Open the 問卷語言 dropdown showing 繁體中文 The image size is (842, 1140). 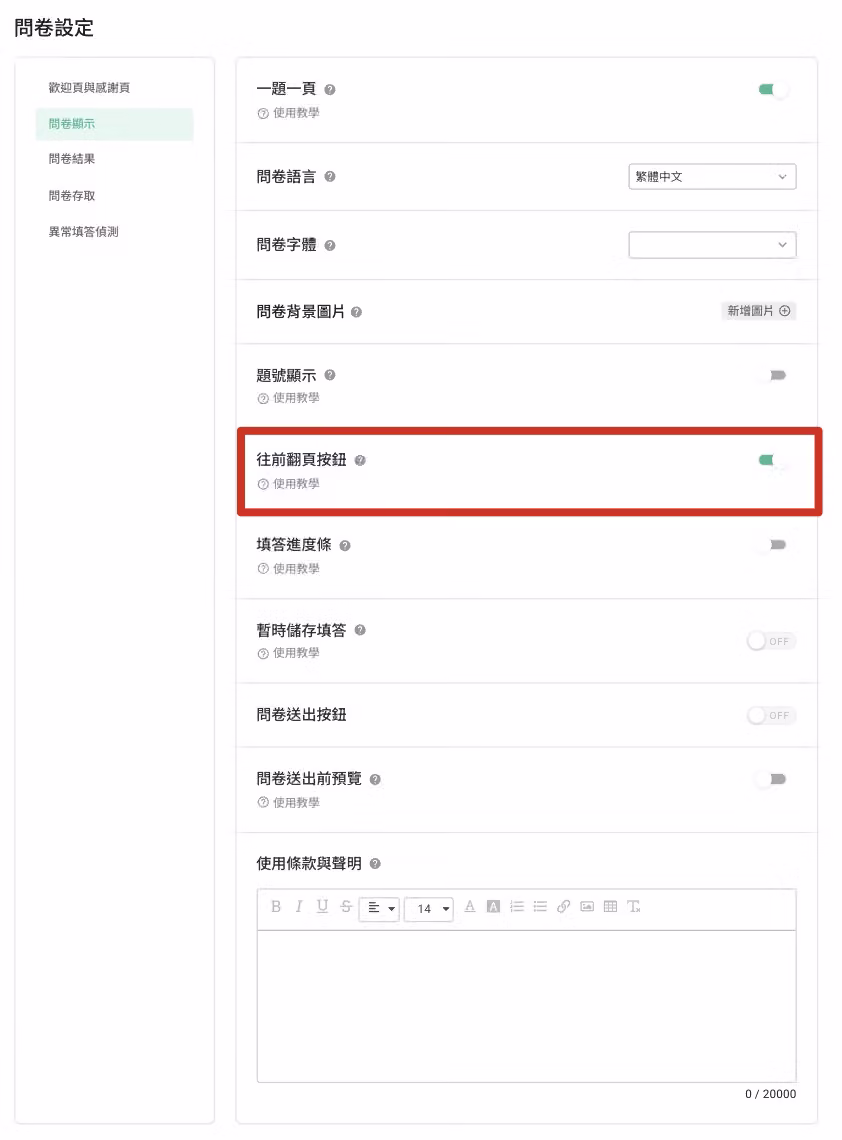[x=713, y=177]
